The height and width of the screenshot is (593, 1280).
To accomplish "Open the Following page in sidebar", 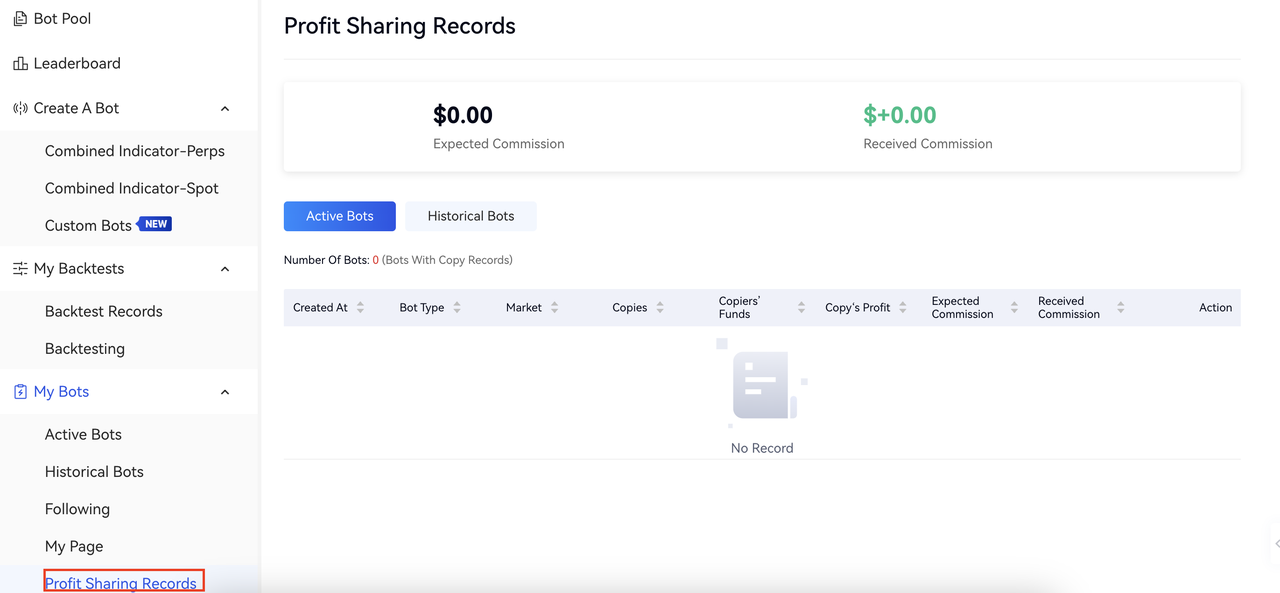I will click(77, 509).
